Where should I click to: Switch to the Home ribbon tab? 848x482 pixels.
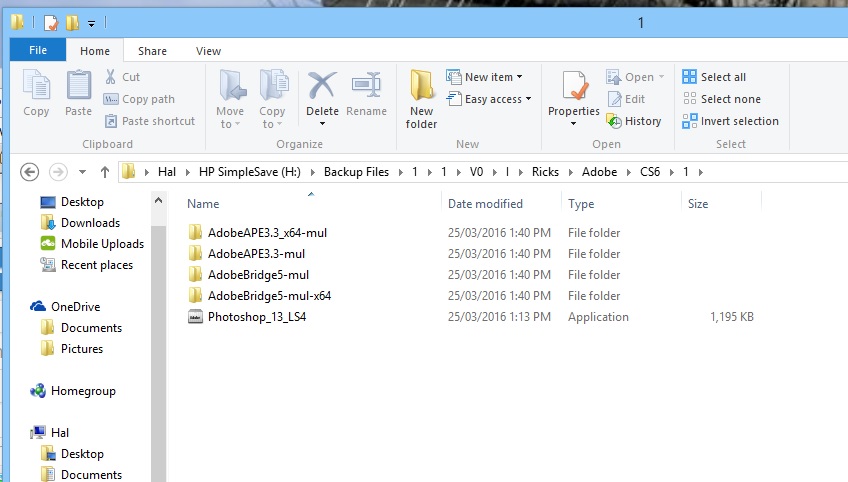(x=95, y=51)
